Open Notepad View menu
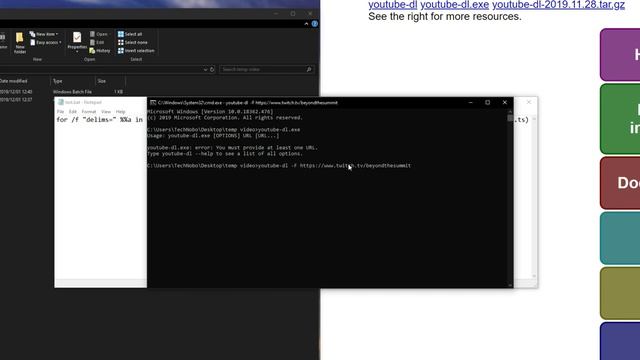640x360 pixels. coord(106,111)
